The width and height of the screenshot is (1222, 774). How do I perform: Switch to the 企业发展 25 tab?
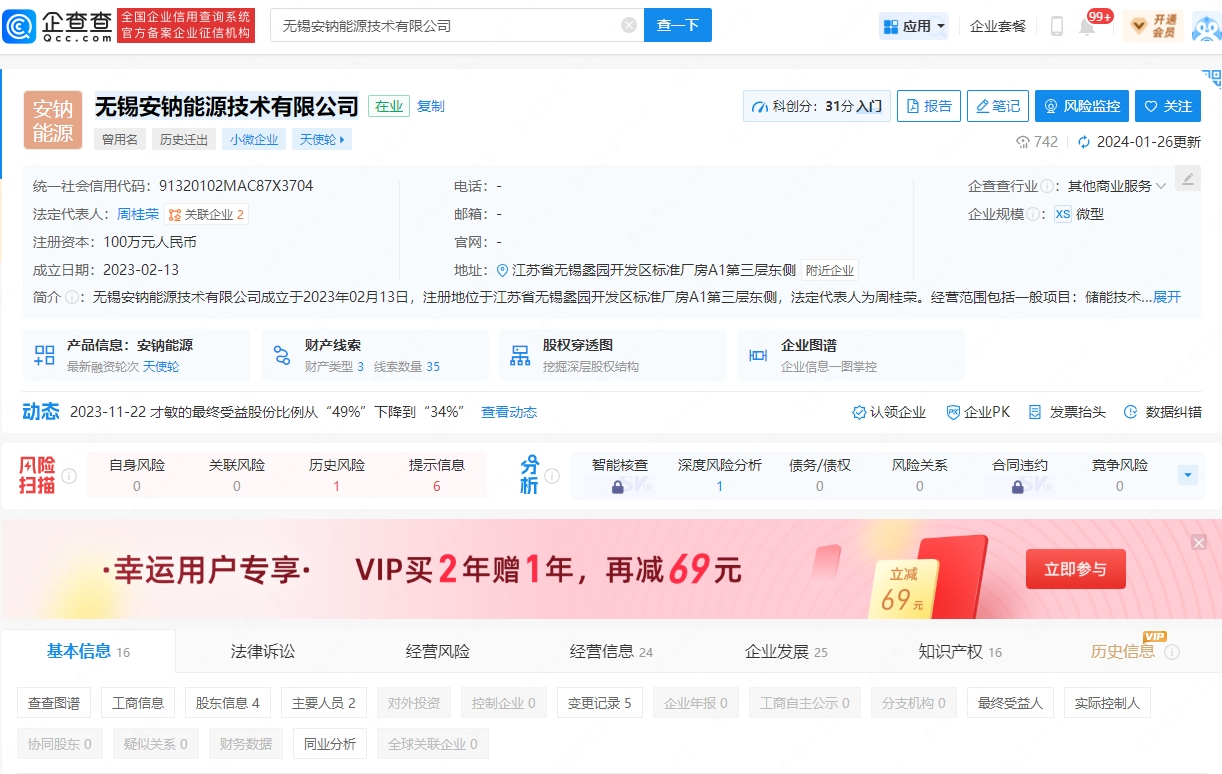point(784,650)
